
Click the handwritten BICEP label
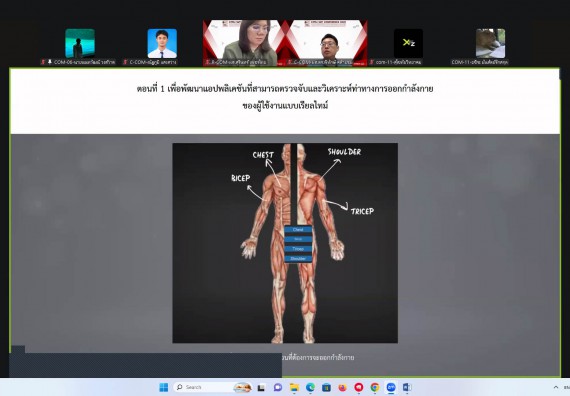pyautogui.click(x=241, y=178)
